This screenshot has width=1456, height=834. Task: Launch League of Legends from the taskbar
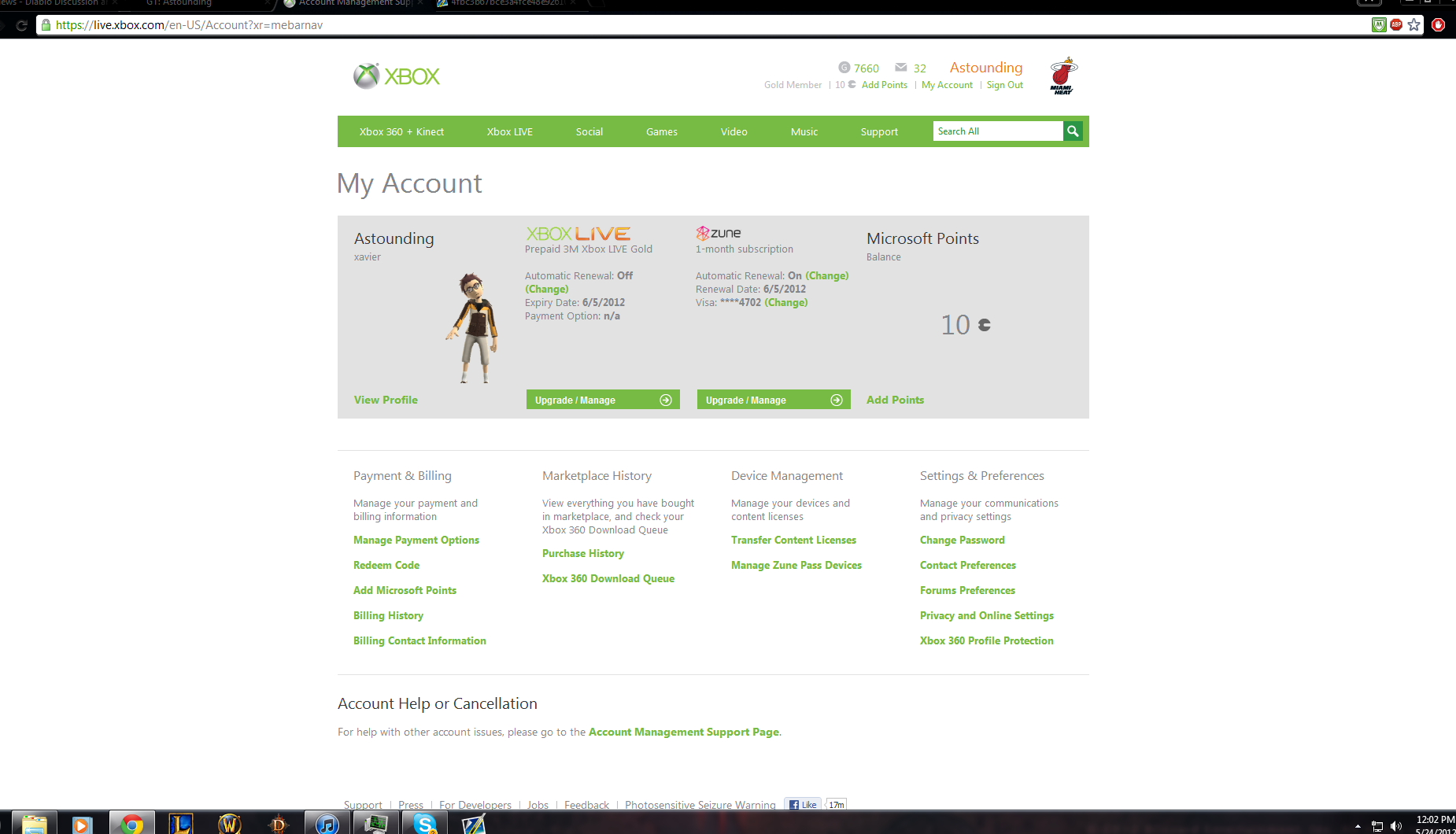[181, 823]
